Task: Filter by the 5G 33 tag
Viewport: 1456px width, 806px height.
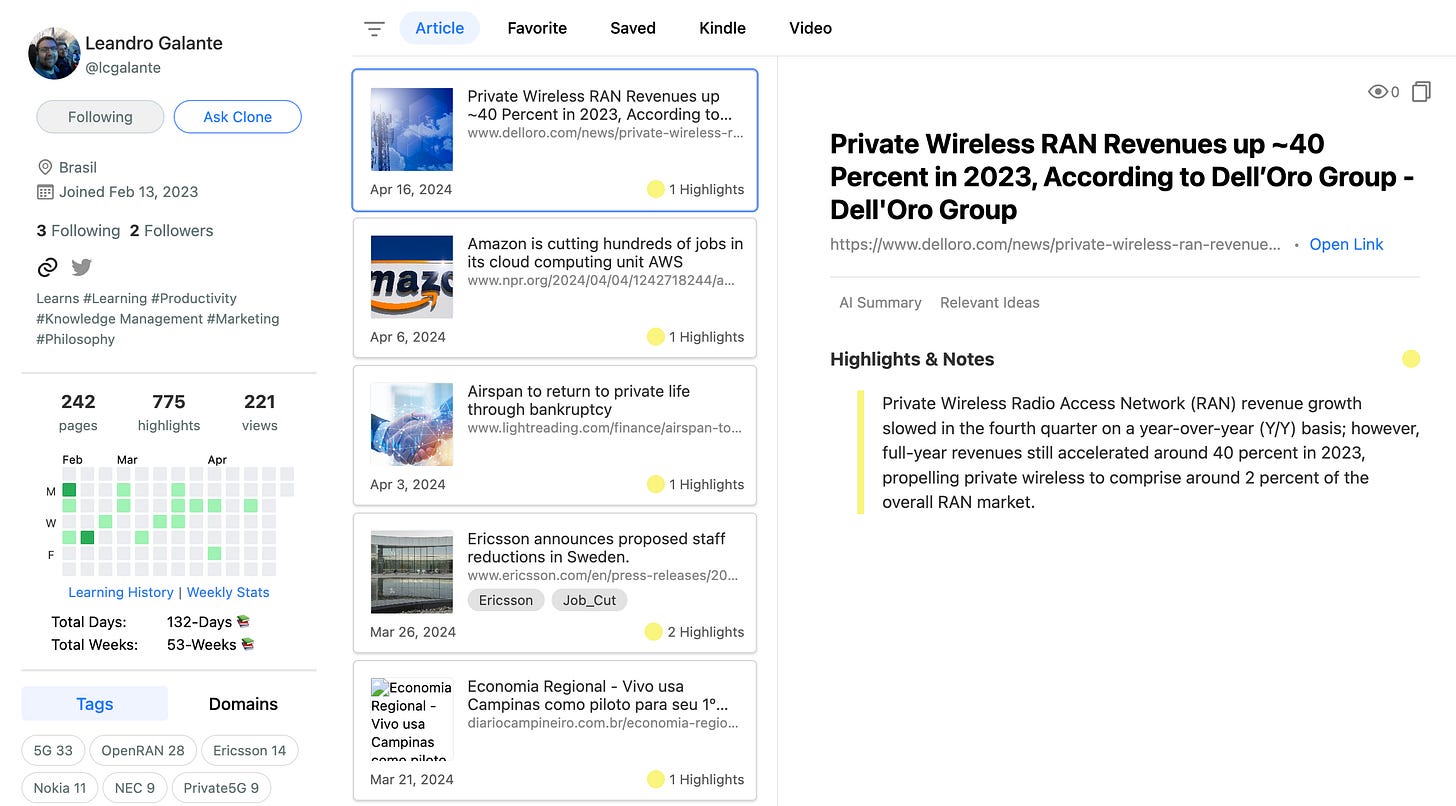Action: point(53,750)
